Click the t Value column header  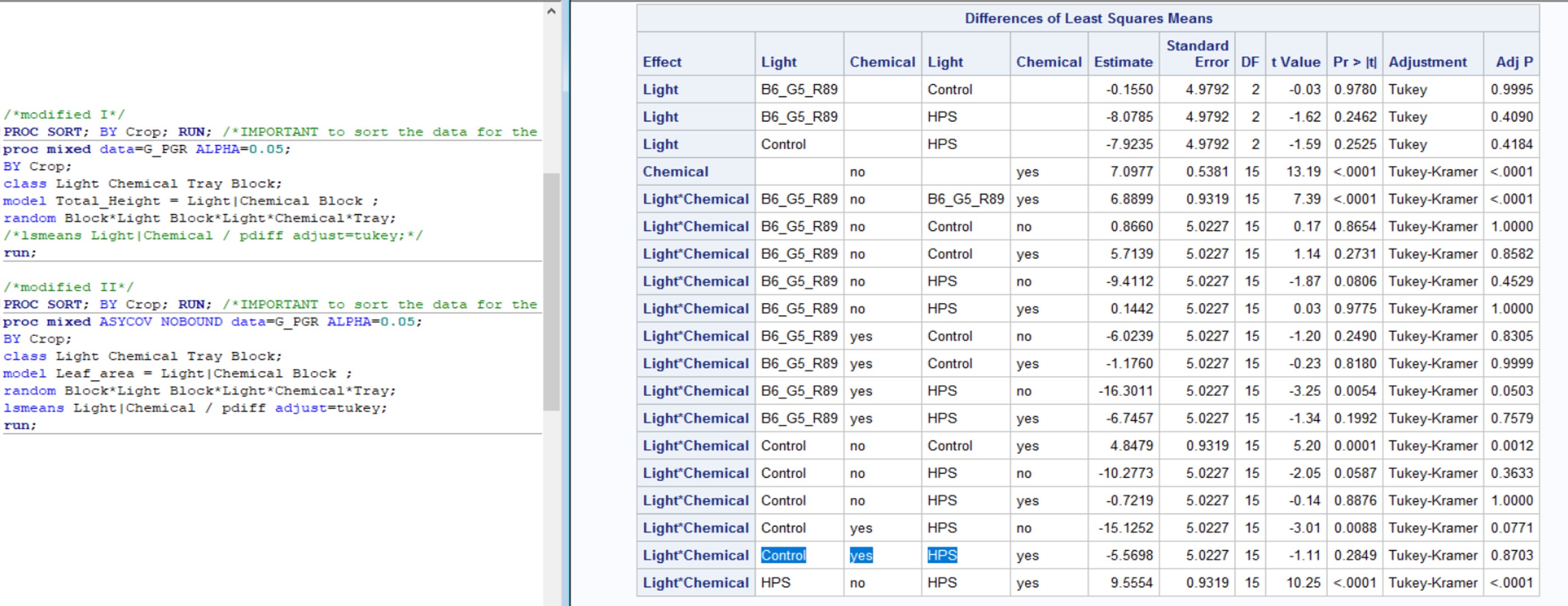point(1296,62)
